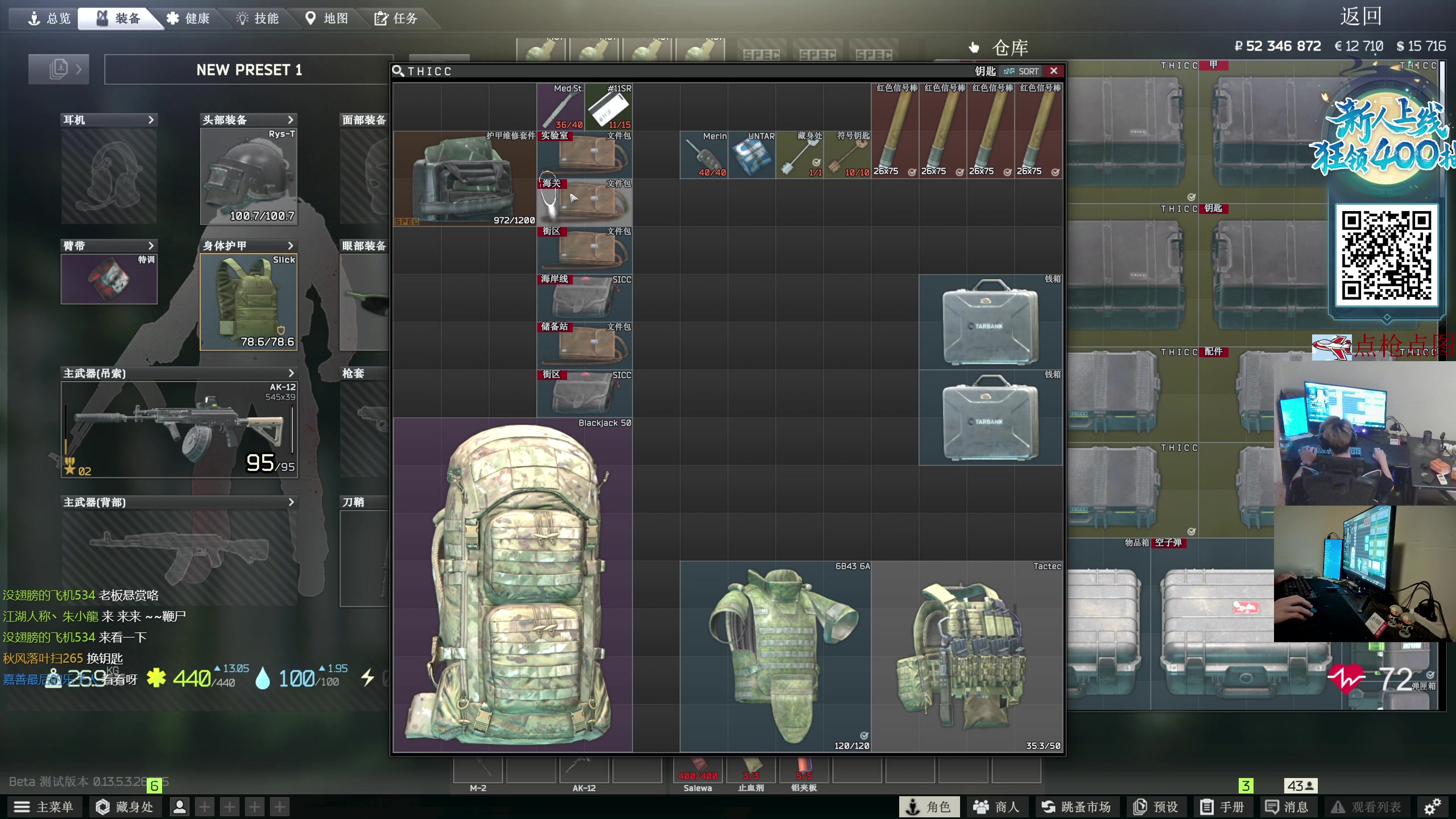Screen dimensions: 1456x819
Task: Select the 特训 armband item
Action: point(109,279)
